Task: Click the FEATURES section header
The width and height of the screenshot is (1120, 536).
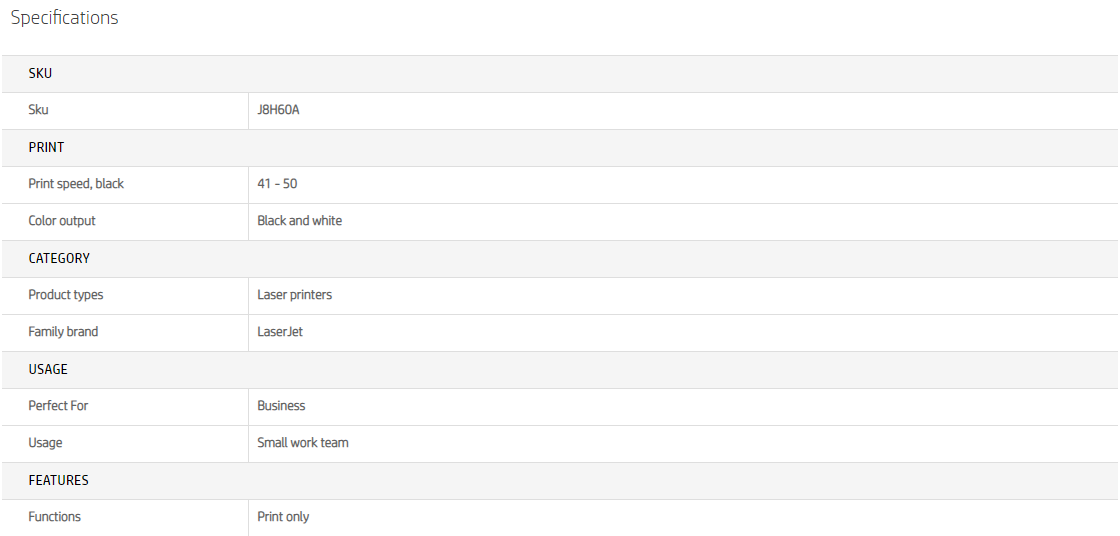Action: click(x=58, y=480)
